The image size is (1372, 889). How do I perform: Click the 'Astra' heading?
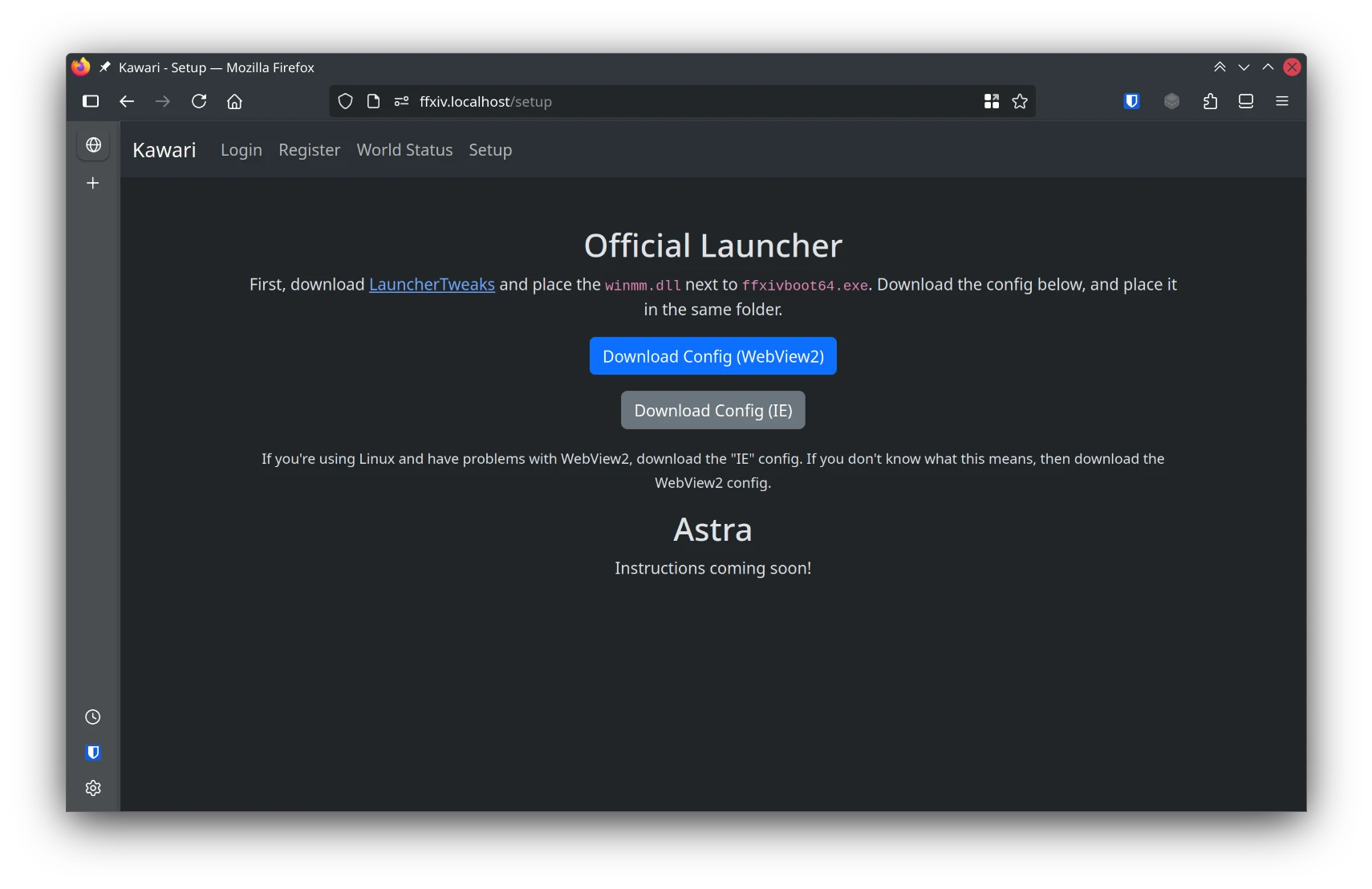(713, 530)
